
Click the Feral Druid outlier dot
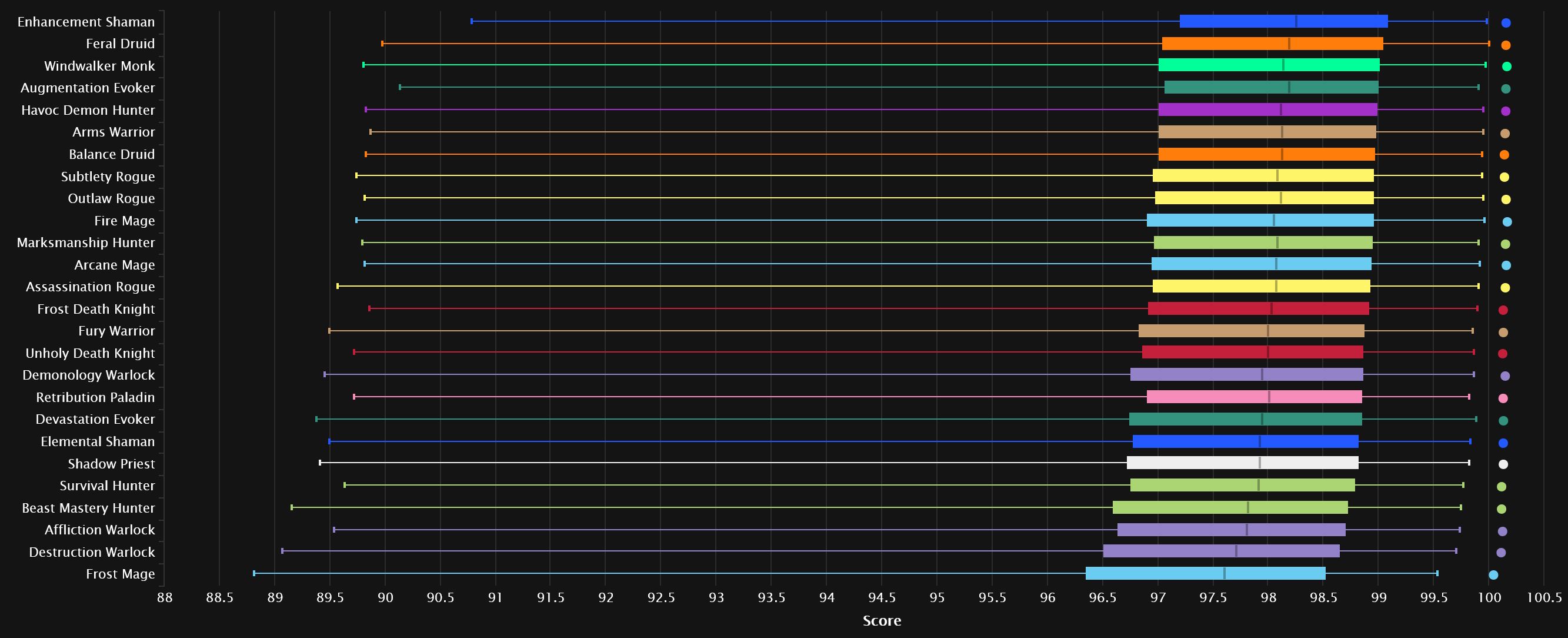(x=1506, y=45)
